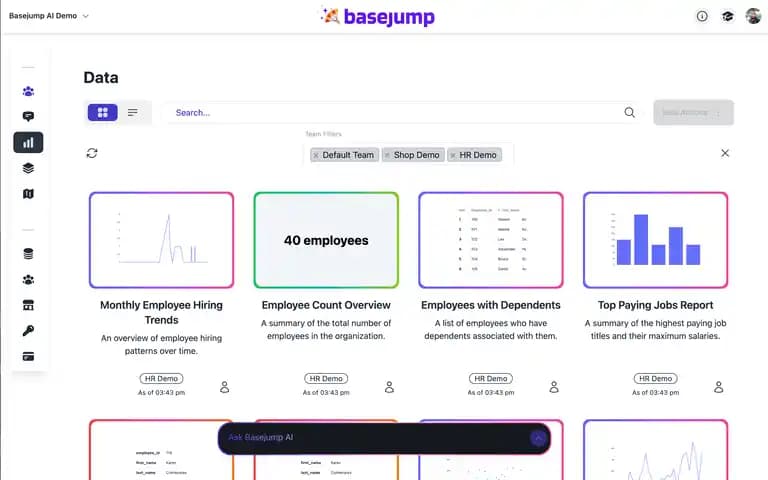
Task: Click the Employee Count Overview title
Action: click(326, 305)
